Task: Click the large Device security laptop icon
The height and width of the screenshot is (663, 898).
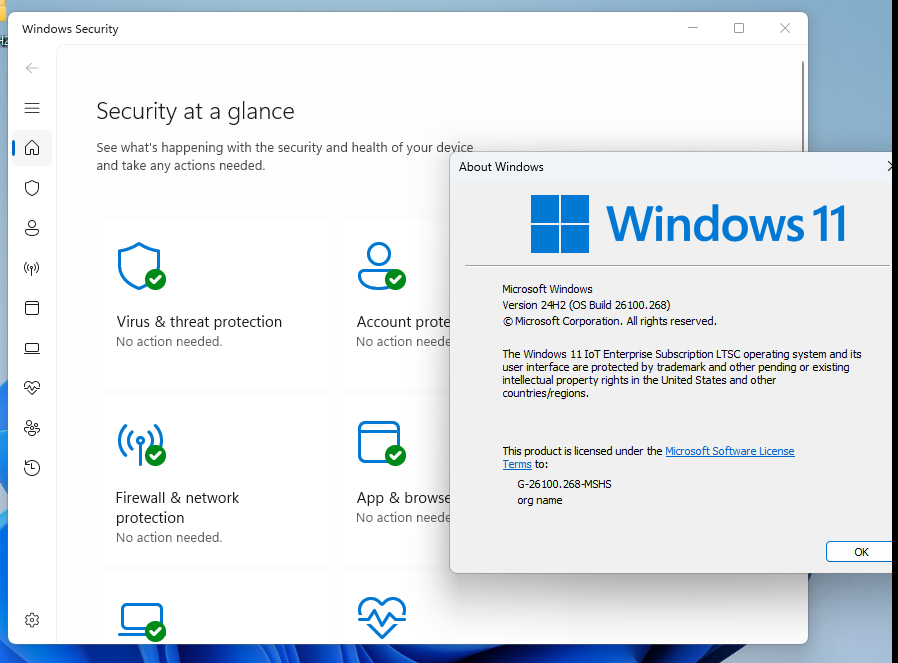Action: pyautogui.click(x=141, y=622)
